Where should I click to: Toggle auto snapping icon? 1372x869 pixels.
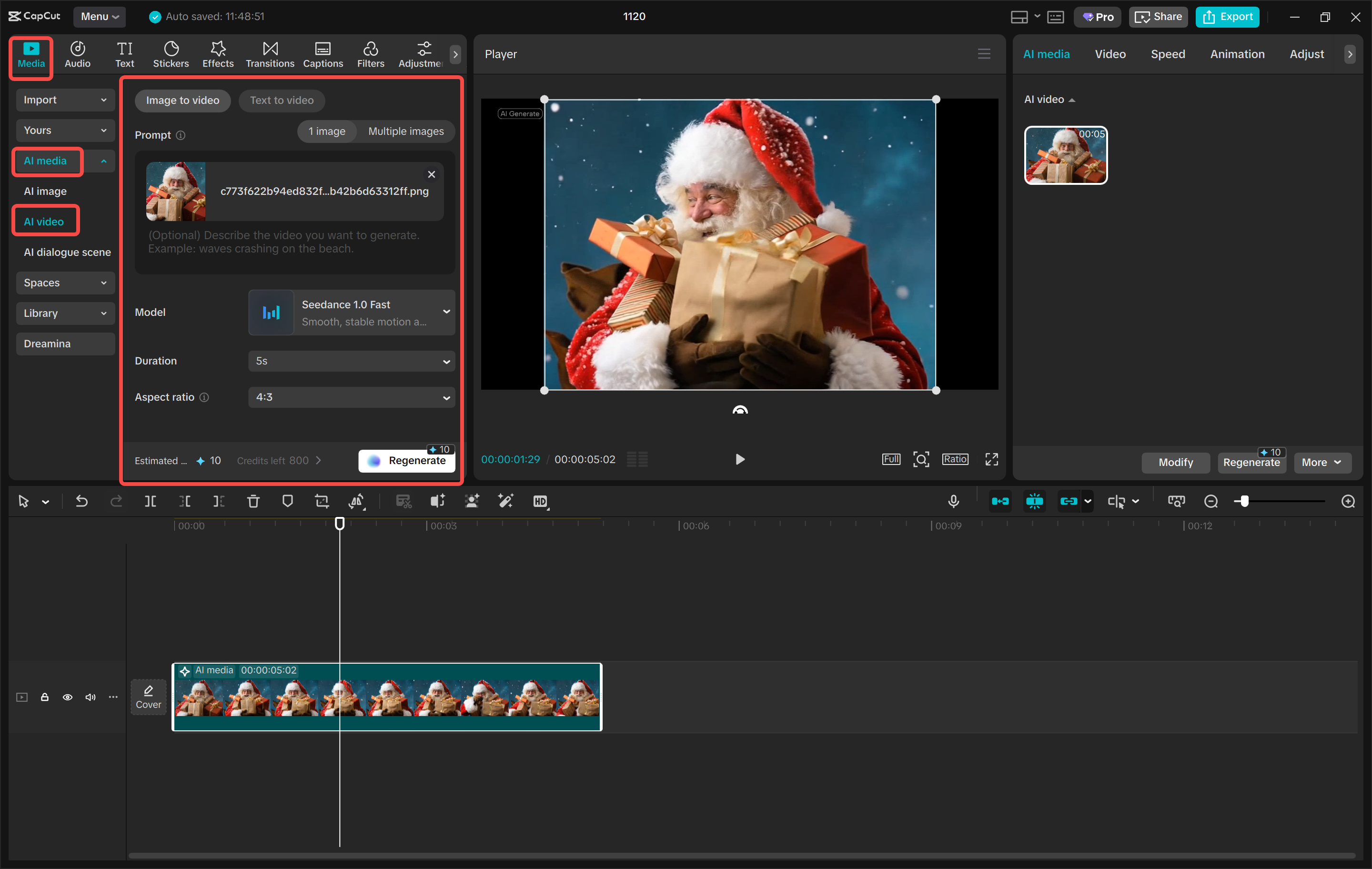1035,502
